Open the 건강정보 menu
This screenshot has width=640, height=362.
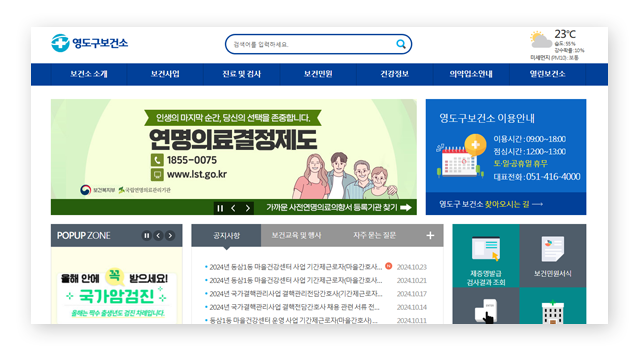click(395, 74)
